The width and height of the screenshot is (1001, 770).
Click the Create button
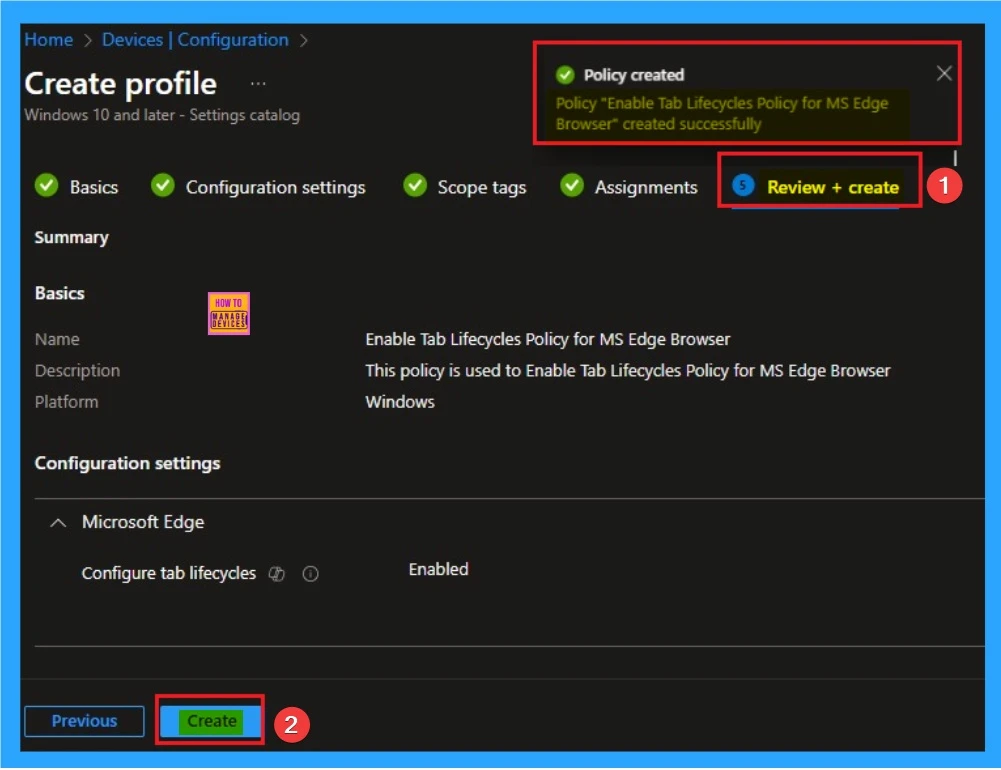211,721
